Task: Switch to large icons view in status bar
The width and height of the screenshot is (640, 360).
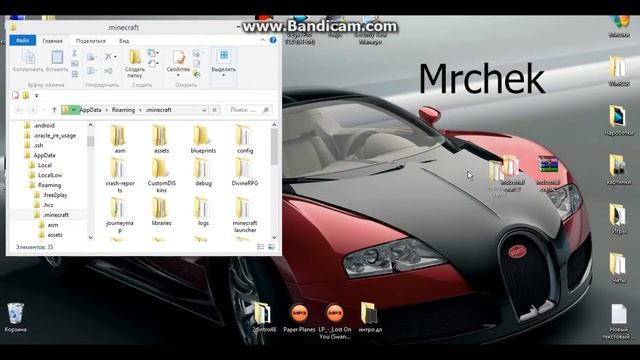Action: tap(271, 247)
